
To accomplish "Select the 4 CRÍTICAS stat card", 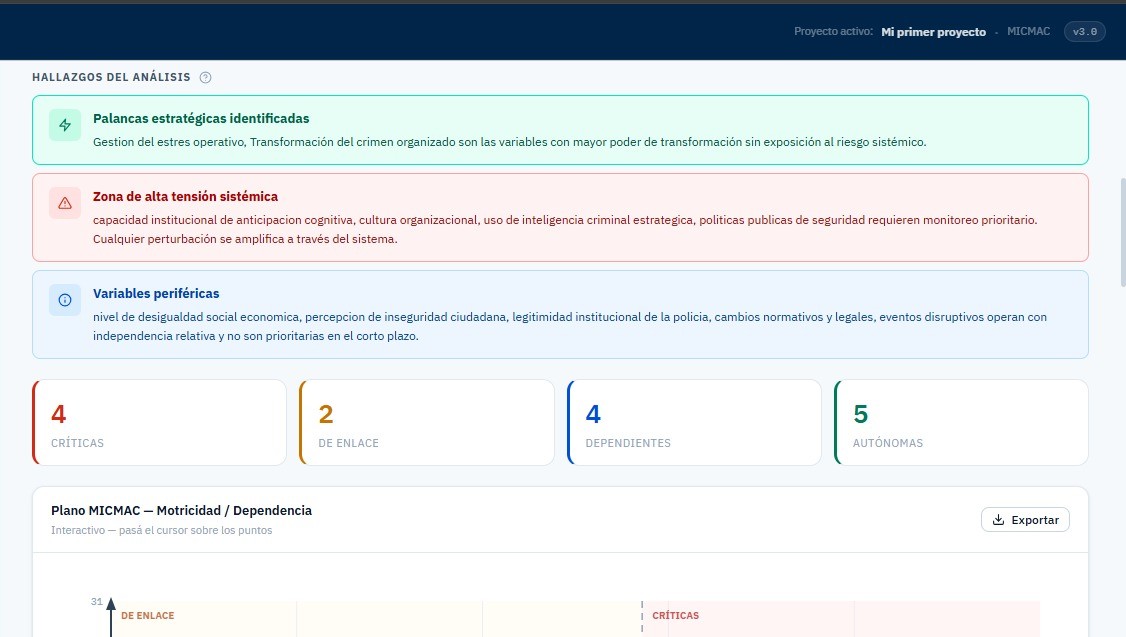I will (159, 422).
